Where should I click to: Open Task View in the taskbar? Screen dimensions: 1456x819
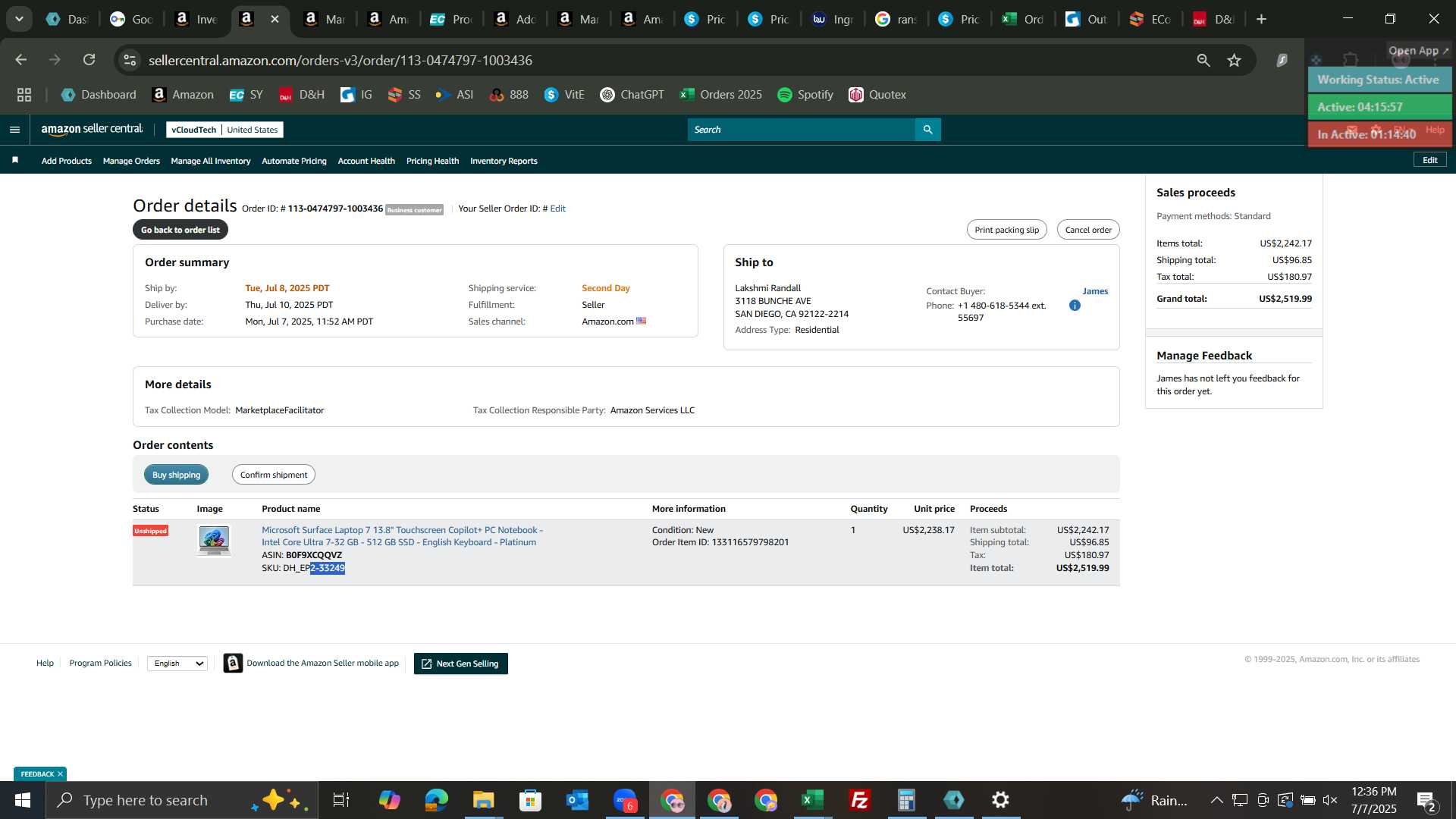(341, 800)
